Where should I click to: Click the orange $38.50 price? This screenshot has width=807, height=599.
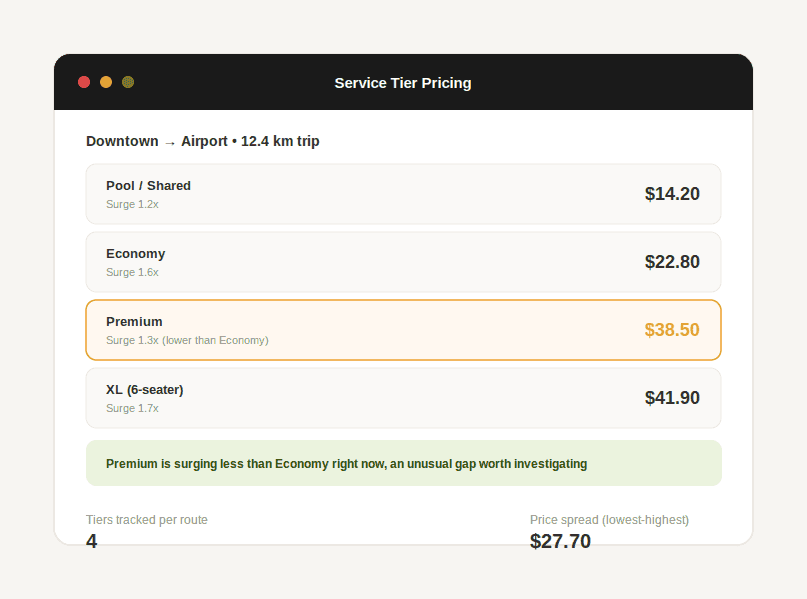tap(672, 330)
